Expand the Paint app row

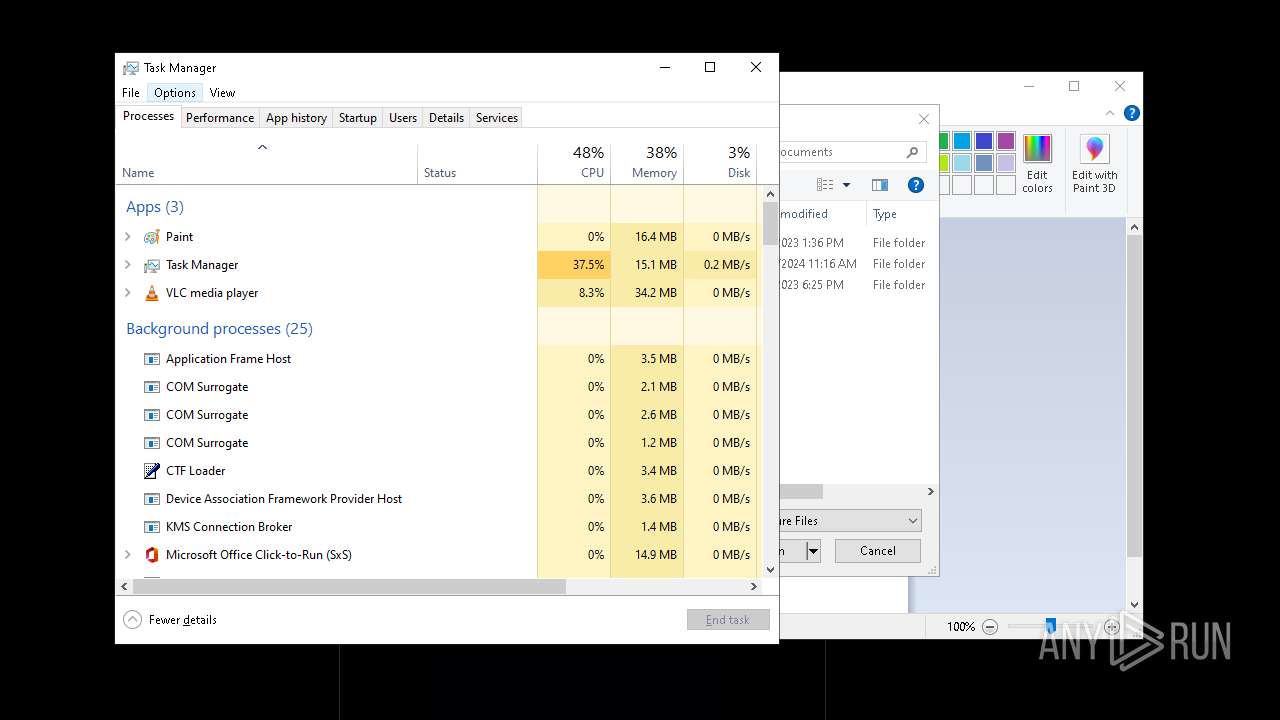[127, 237]
